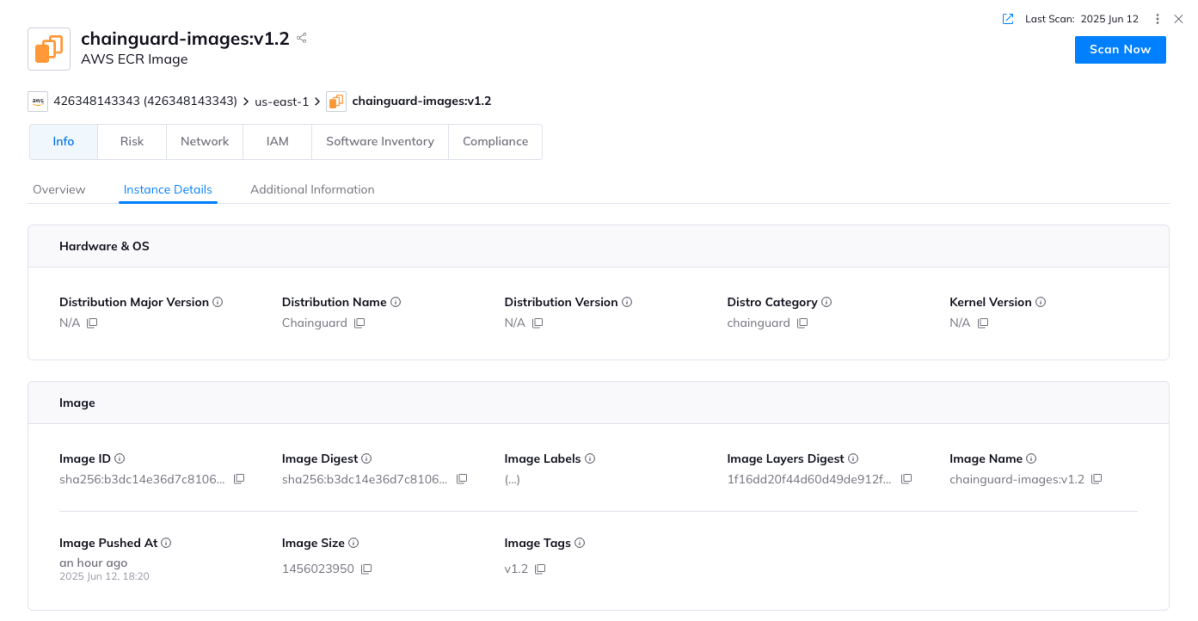1198x621 pixels.
Task: Copy the Distribution Name Chainguard value
Action: 360,323
